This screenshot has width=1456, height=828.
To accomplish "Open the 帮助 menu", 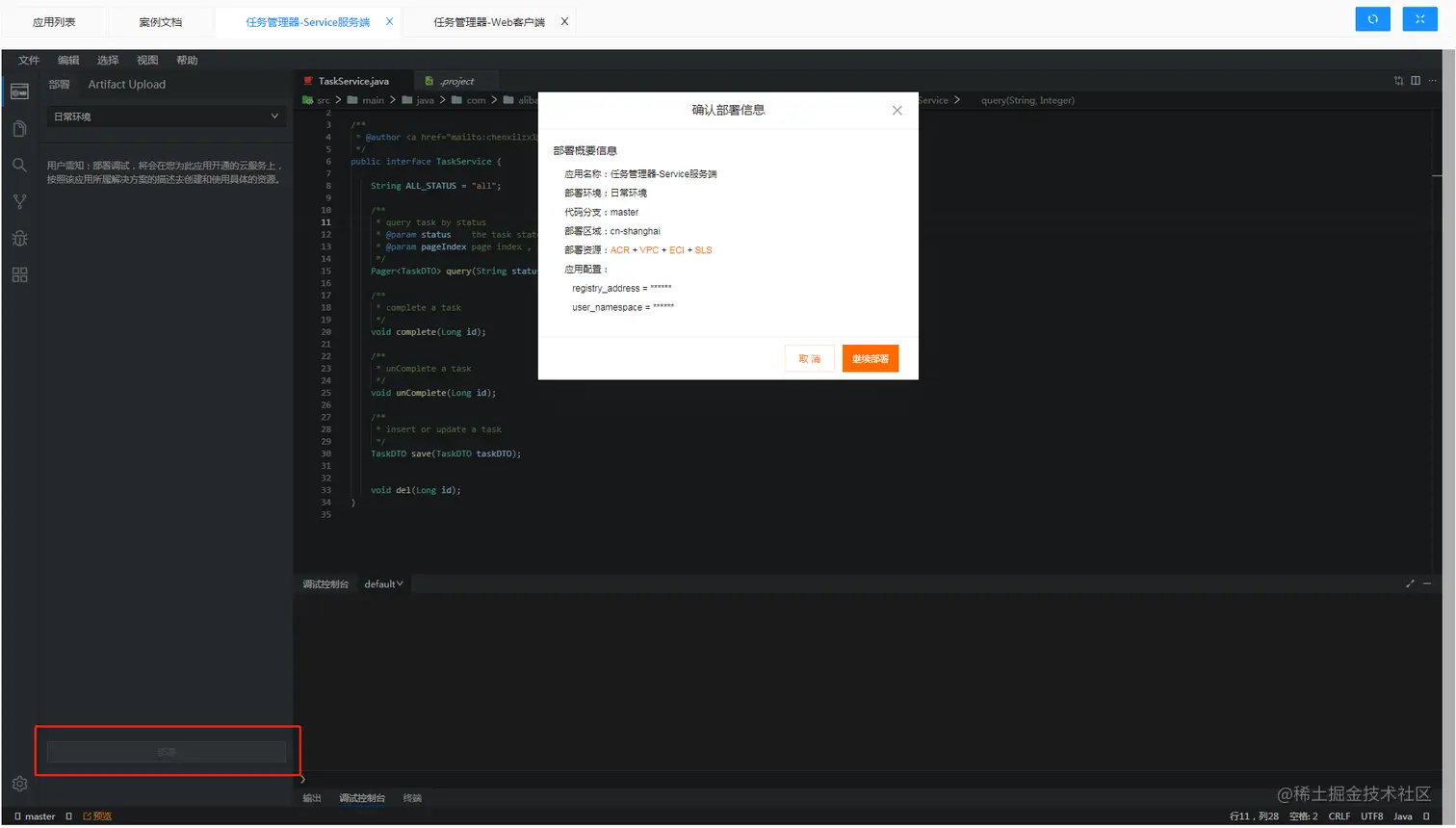I will [187, 60].
